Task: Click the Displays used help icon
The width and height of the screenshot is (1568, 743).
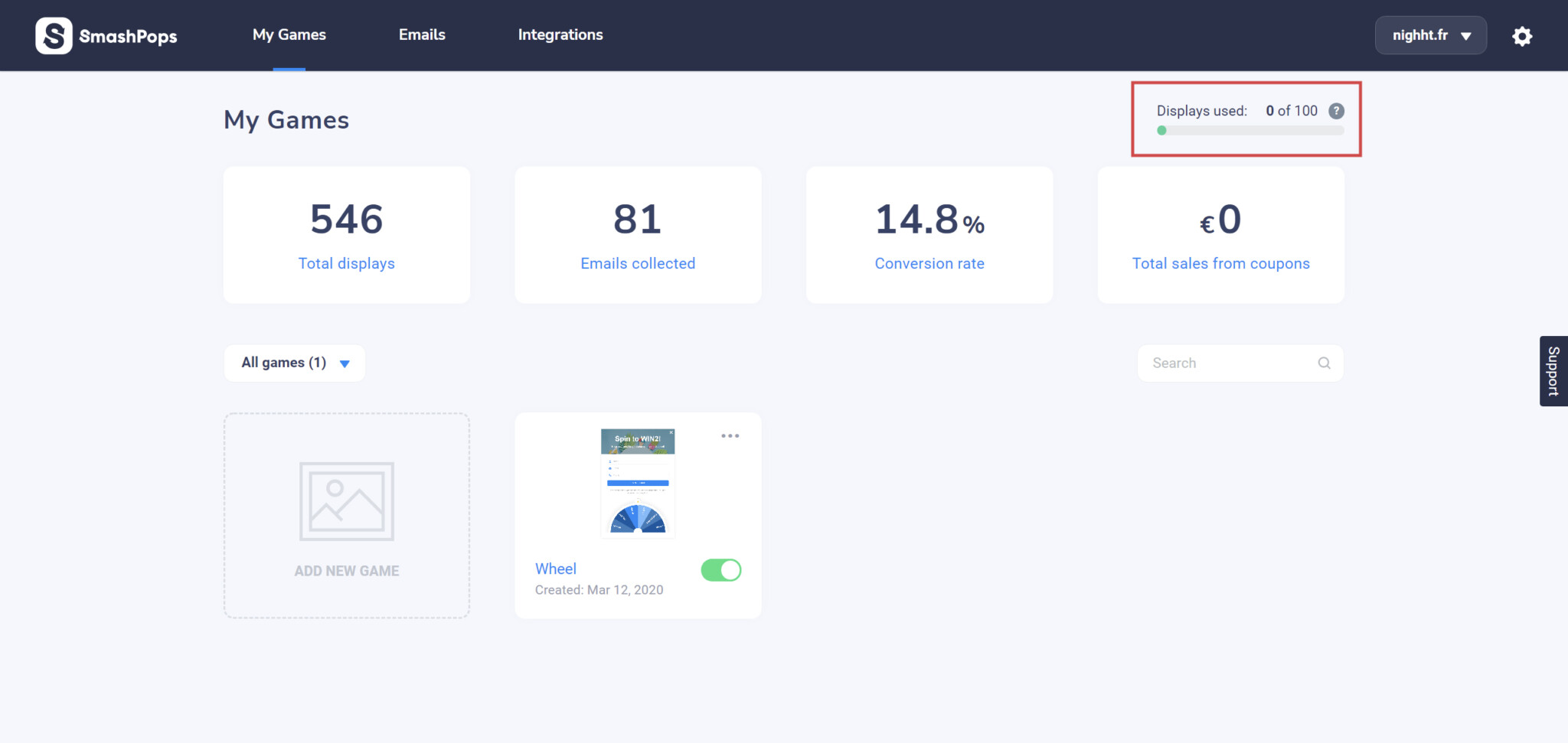Action: 1337,111
